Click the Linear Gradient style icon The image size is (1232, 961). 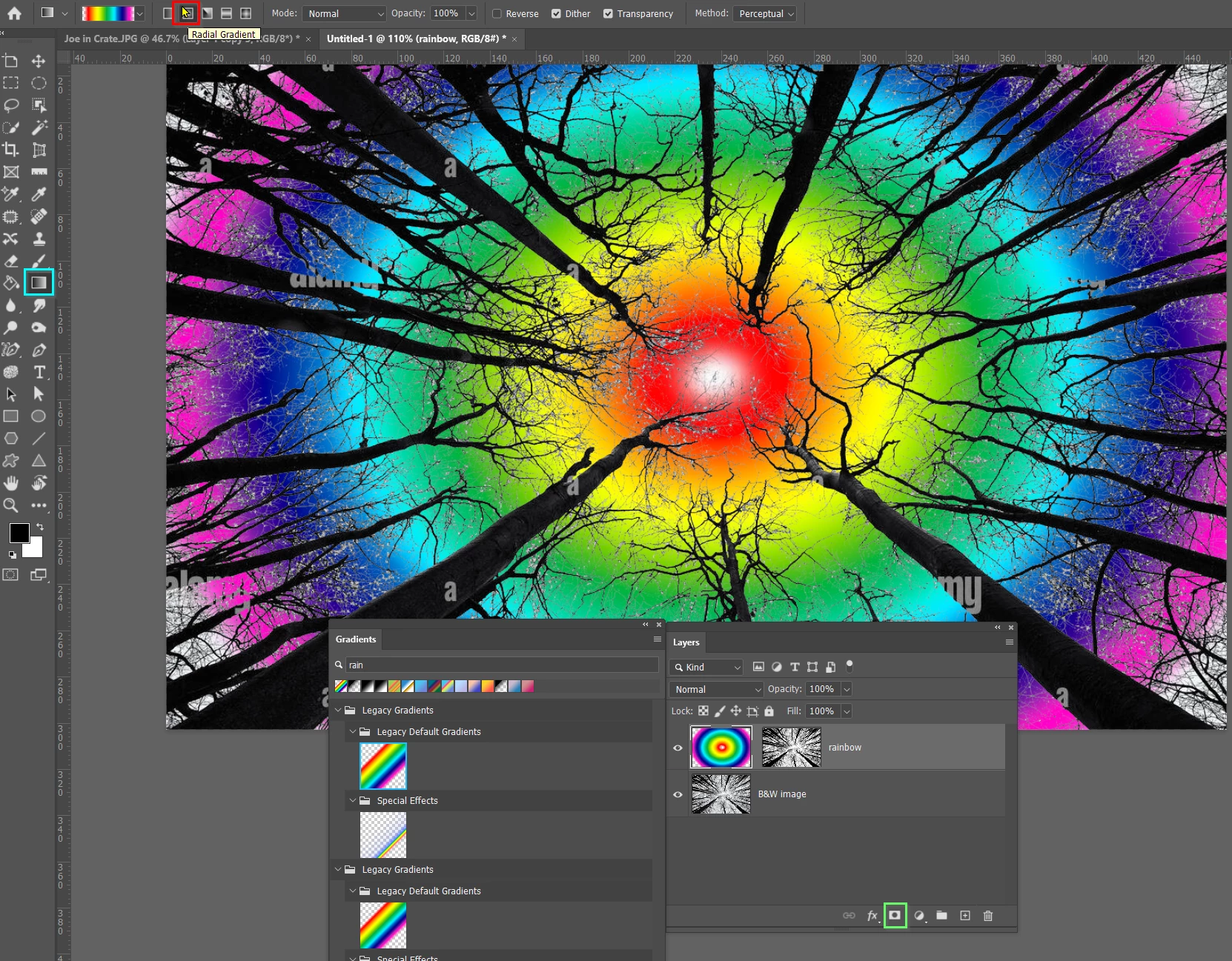click(168, 13)
